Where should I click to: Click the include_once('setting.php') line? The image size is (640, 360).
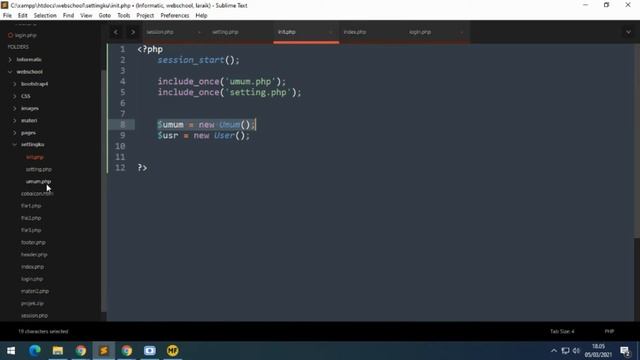tap(229, 92)
